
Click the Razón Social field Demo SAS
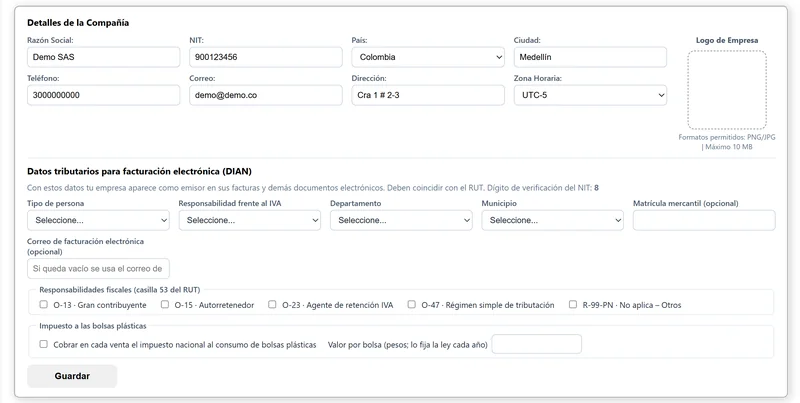104,57
